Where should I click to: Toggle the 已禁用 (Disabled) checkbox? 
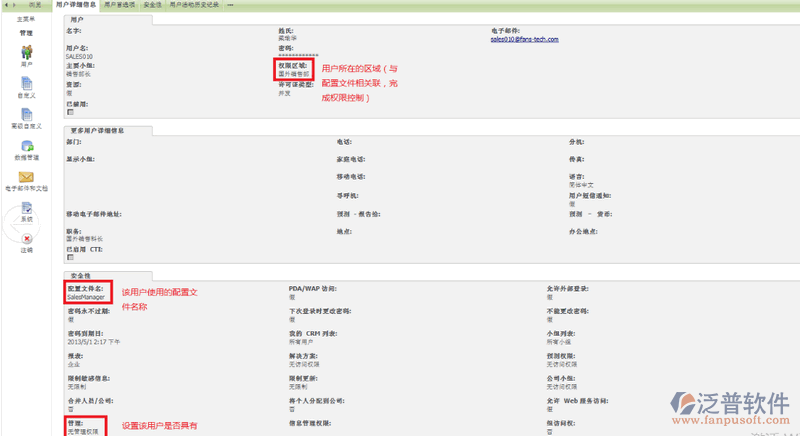tap(70, 111)
